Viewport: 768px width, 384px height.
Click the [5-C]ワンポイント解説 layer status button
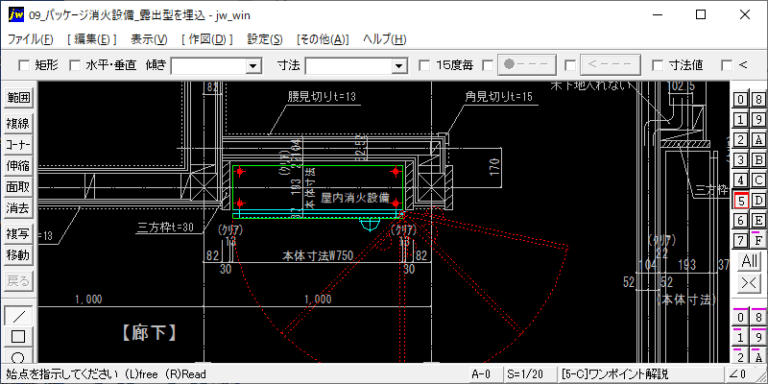pos(640,375)
